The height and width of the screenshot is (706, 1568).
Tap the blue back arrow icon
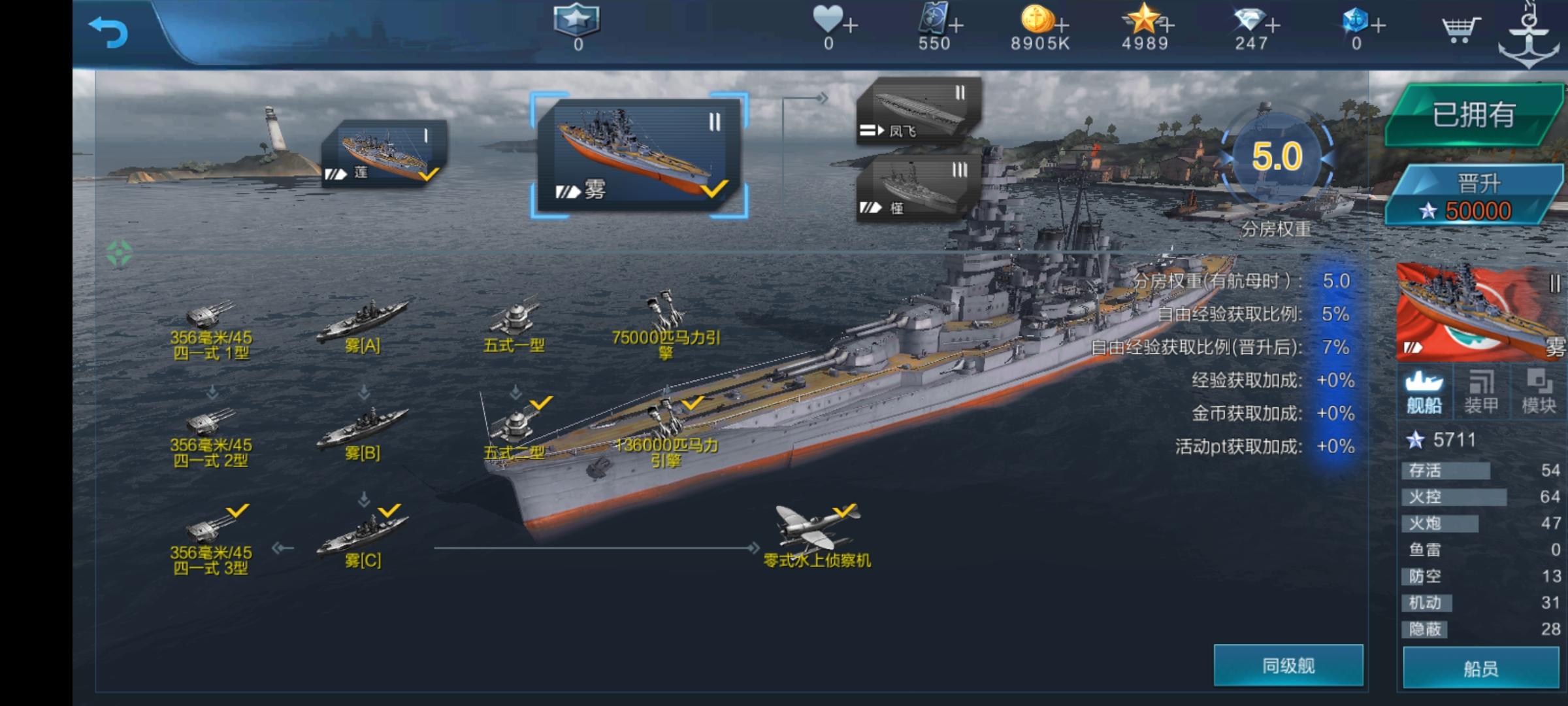108,31
